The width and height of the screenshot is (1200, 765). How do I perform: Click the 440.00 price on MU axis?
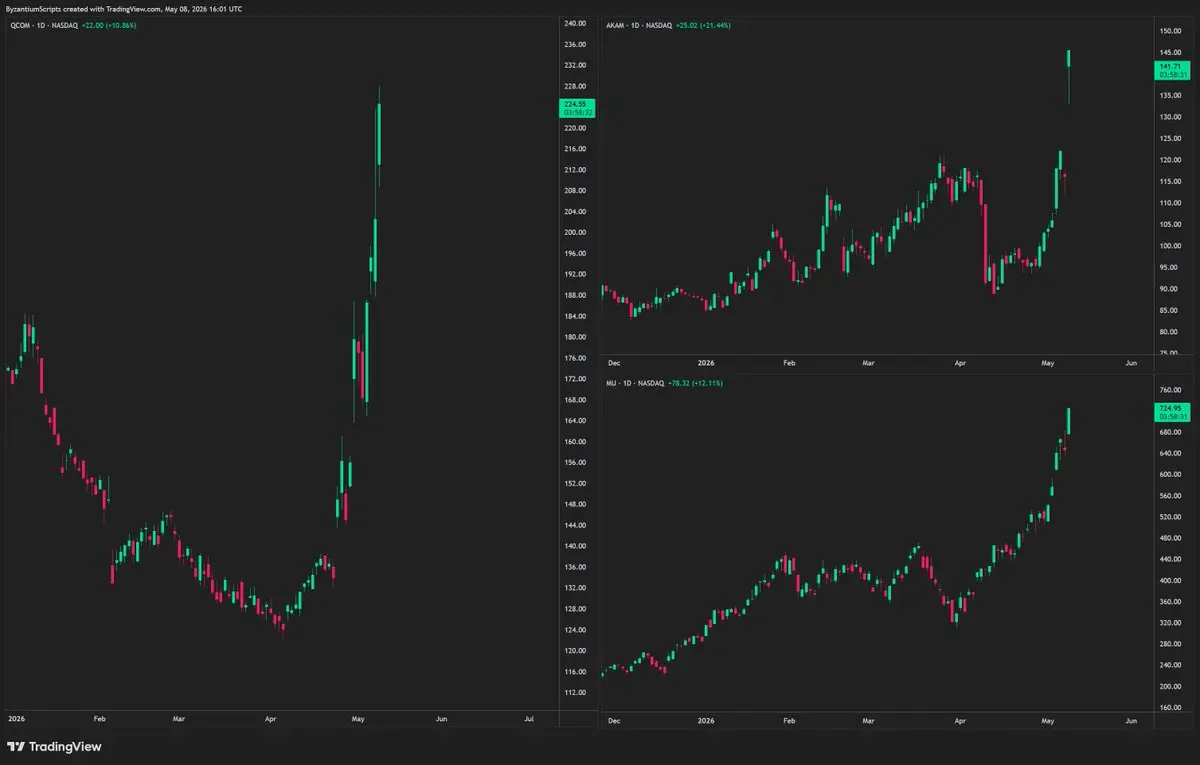1169,559
